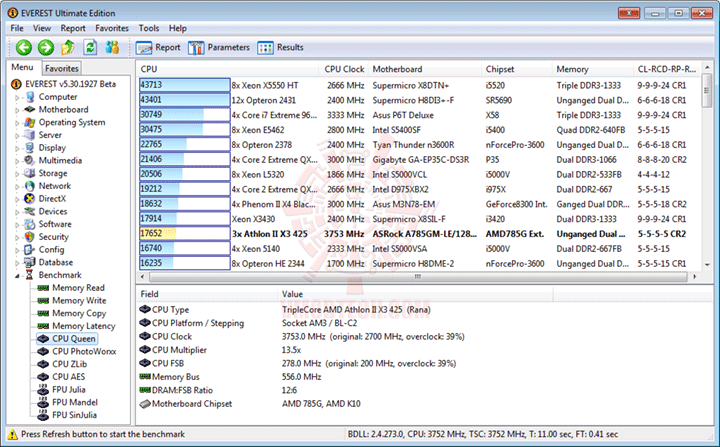The image size is (720, 447).
Task: Select the DirectX icon in tree
Action: point(30,198)
